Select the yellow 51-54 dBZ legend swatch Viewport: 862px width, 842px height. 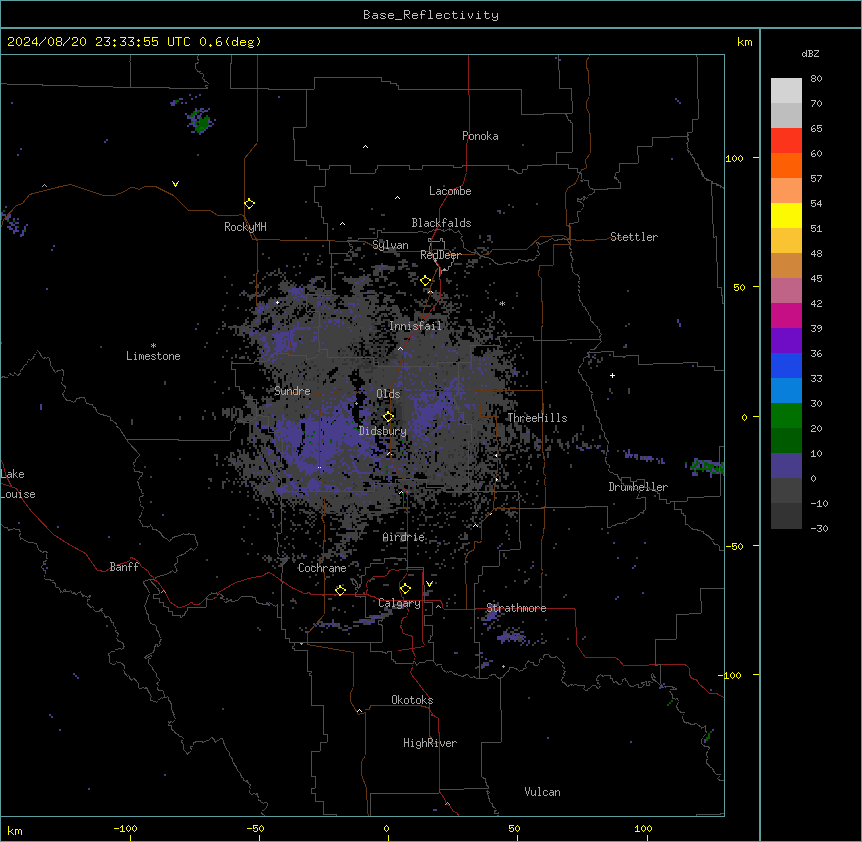coord(786,216)
